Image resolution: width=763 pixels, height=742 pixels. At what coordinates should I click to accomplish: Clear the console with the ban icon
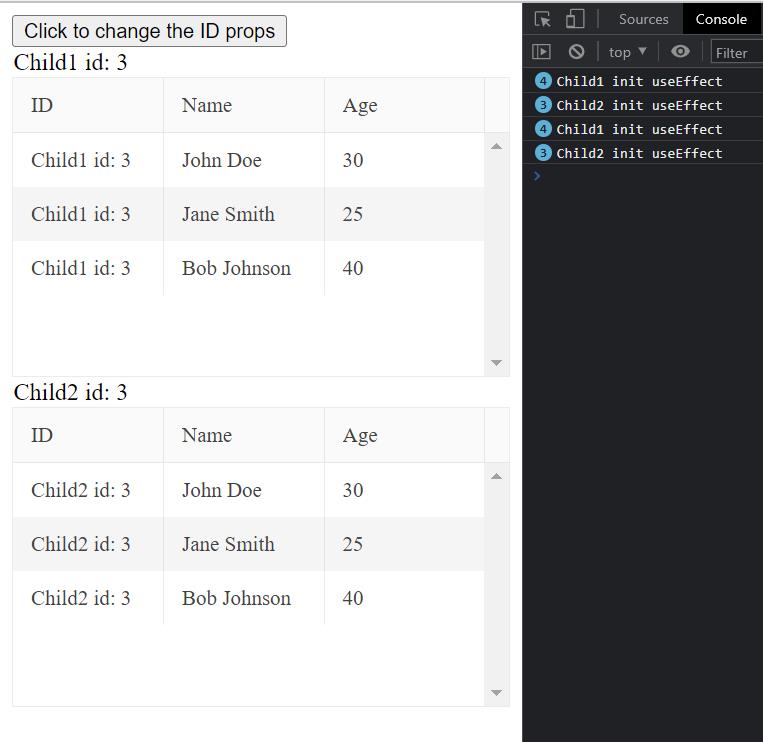[x=576, y=52]
